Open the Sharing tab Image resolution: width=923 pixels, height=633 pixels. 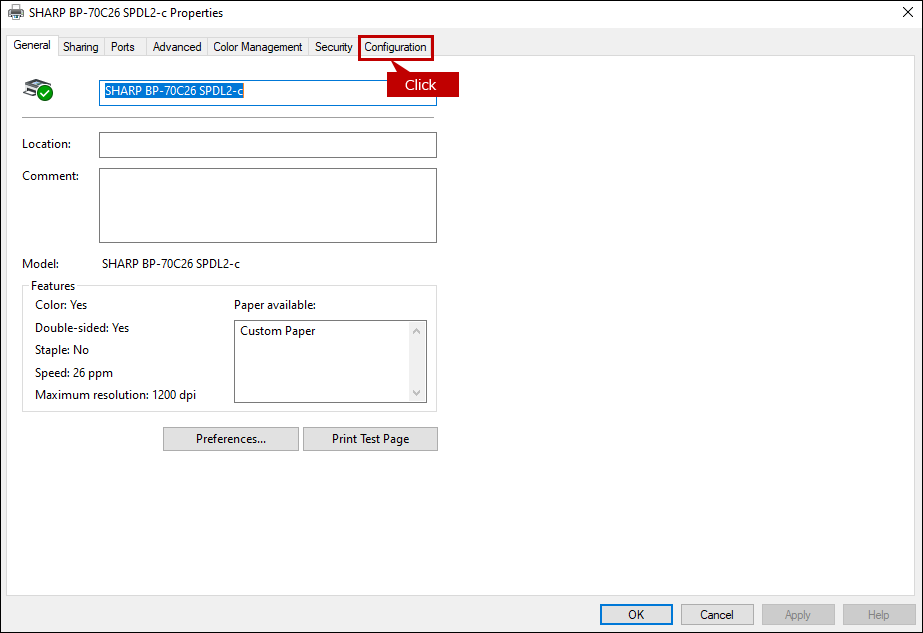[81, 47]
